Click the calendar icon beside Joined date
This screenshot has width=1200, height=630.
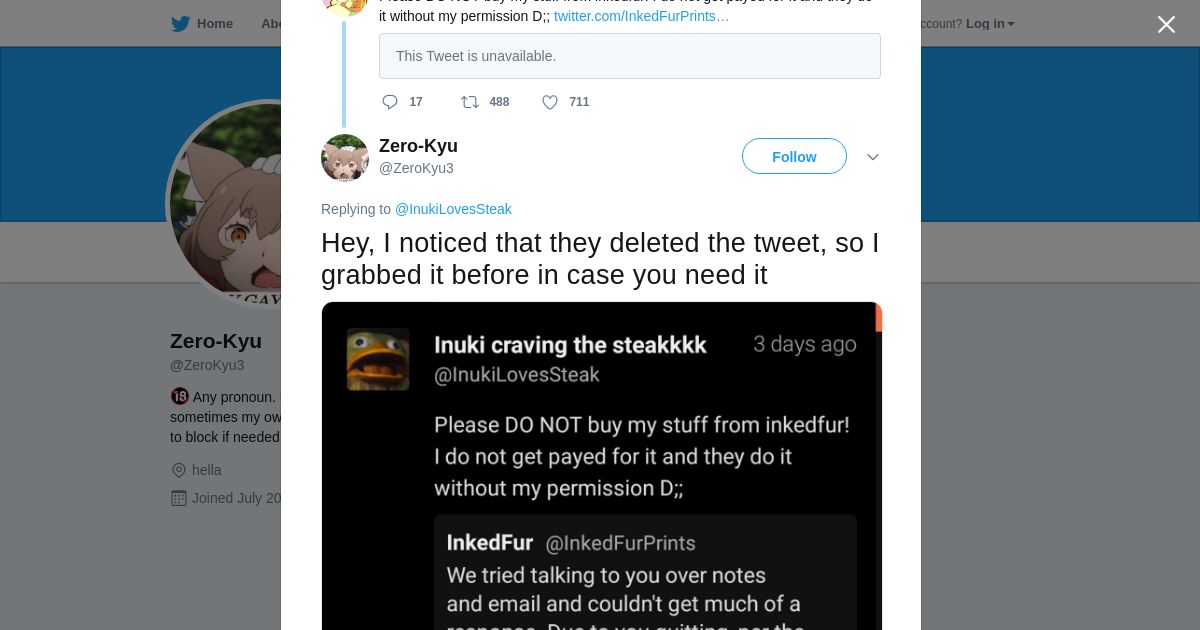(x=179, y=498)
